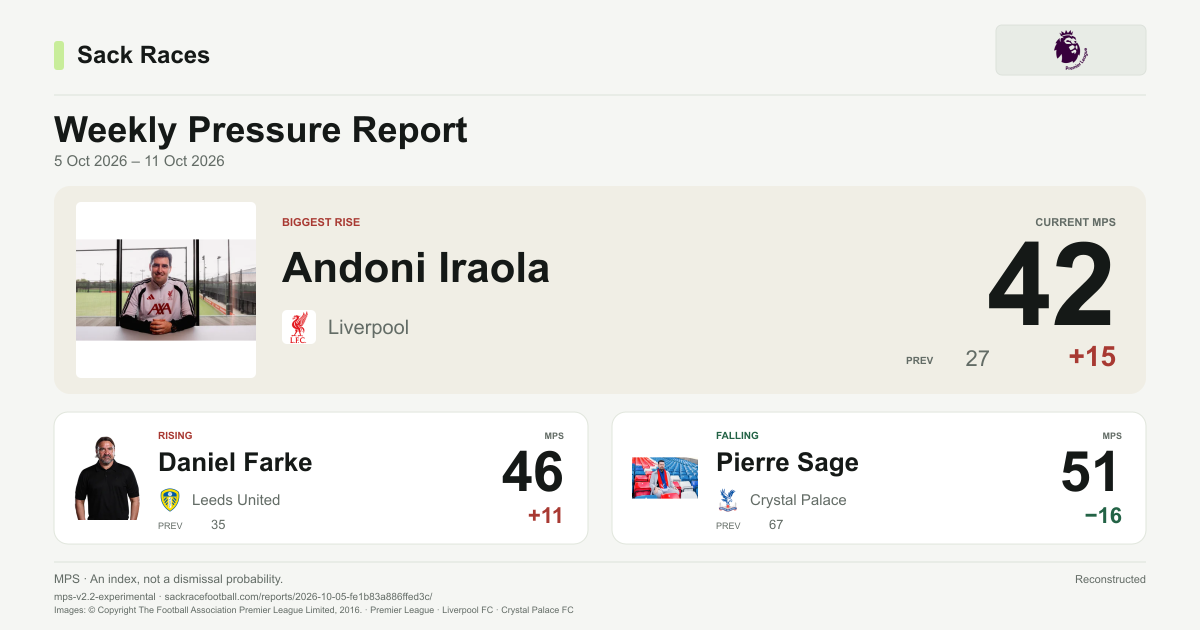
Task: Click the Liverpool club name
Action: point(368,327)
